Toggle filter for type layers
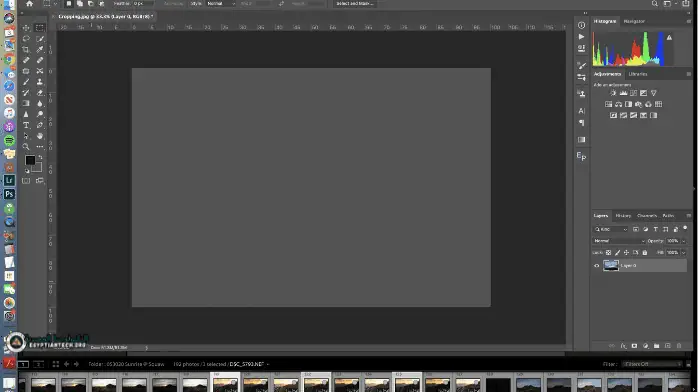The image size is (698, 392). pyautogui.click(x=655, y=229)
